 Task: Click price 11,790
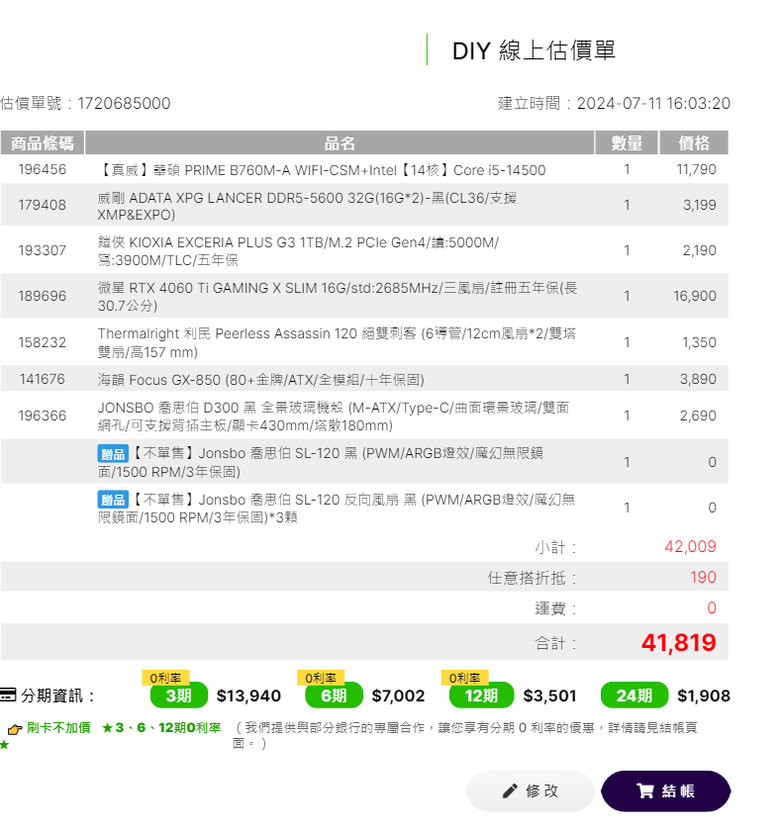tap(696, 169)
